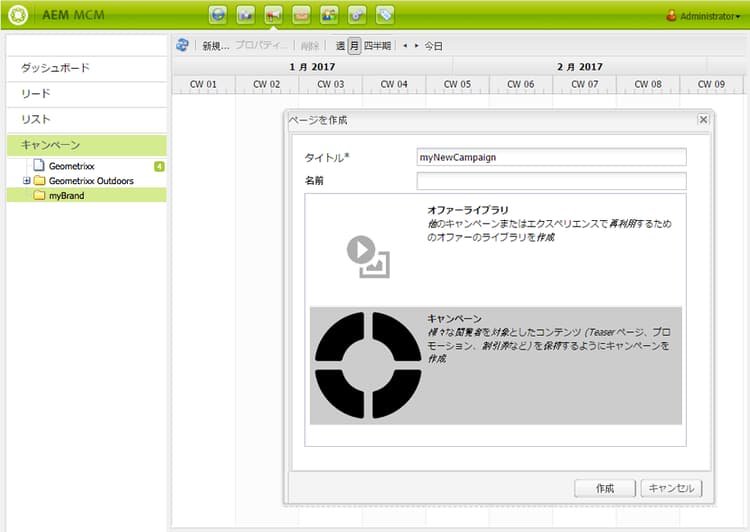Open the Tools gear icon in header

click(357, 15)
